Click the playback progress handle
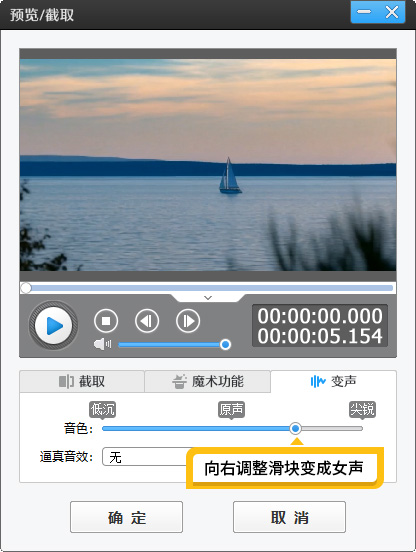 coord(26,288)
